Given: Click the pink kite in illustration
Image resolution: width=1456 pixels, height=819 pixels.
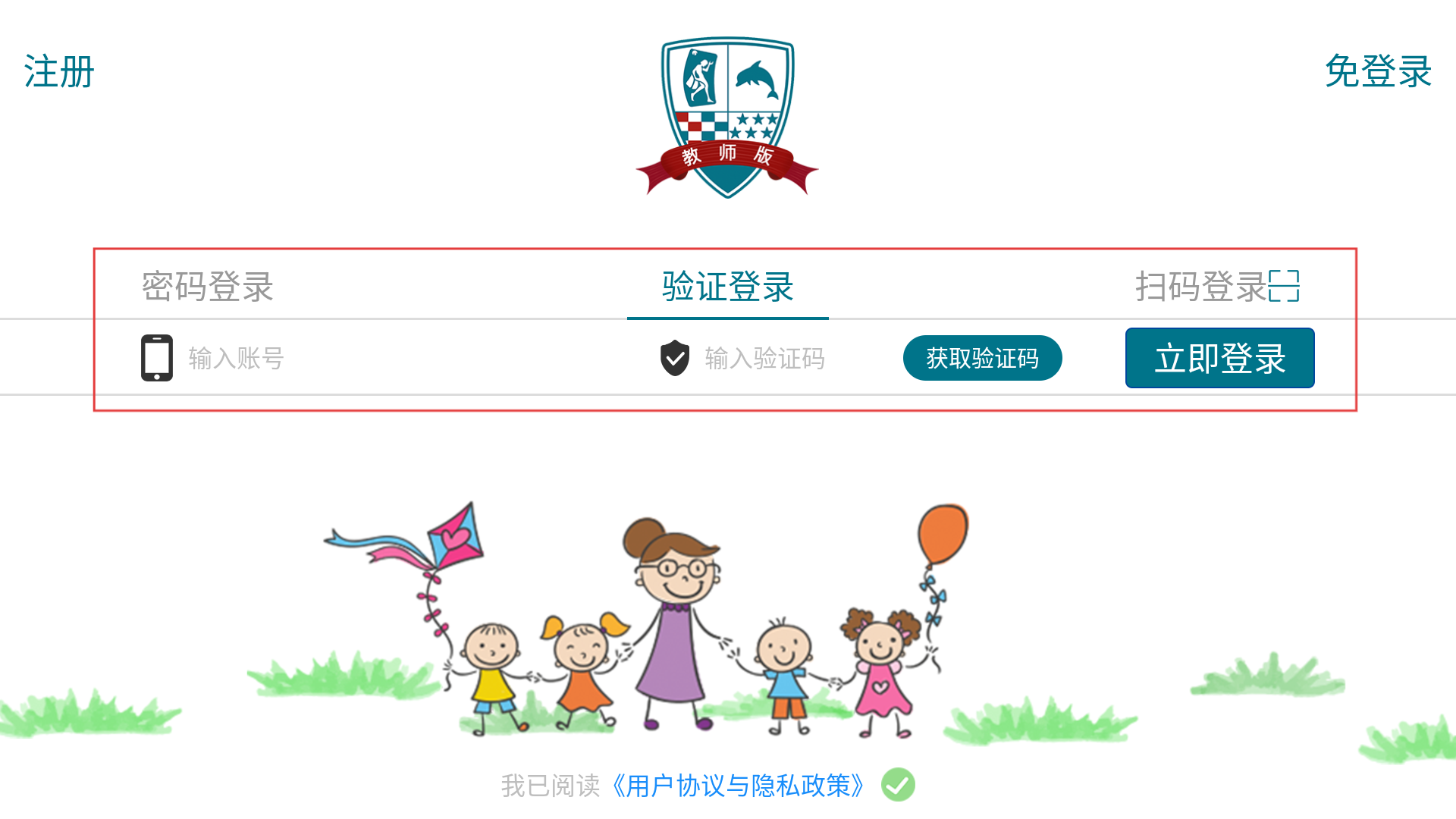Looking at the screenshot, I should coord(453,537).
